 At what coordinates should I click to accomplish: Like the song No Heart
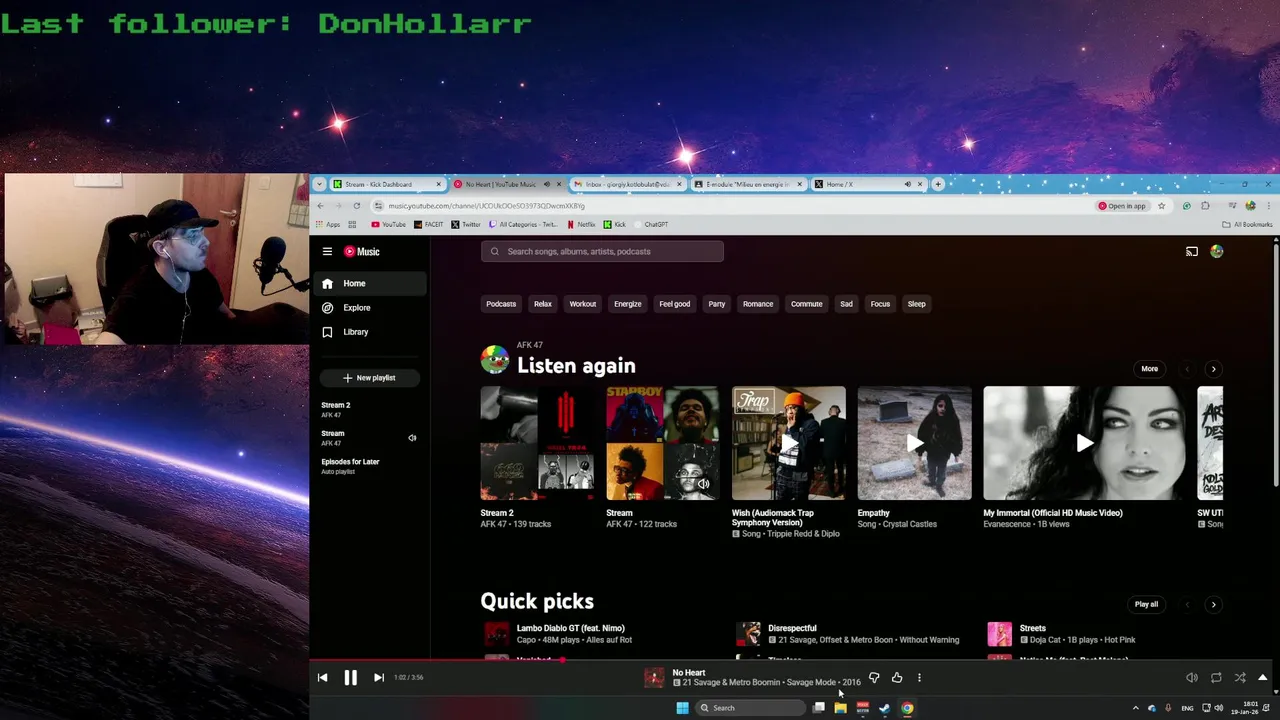tap(897, 678)
